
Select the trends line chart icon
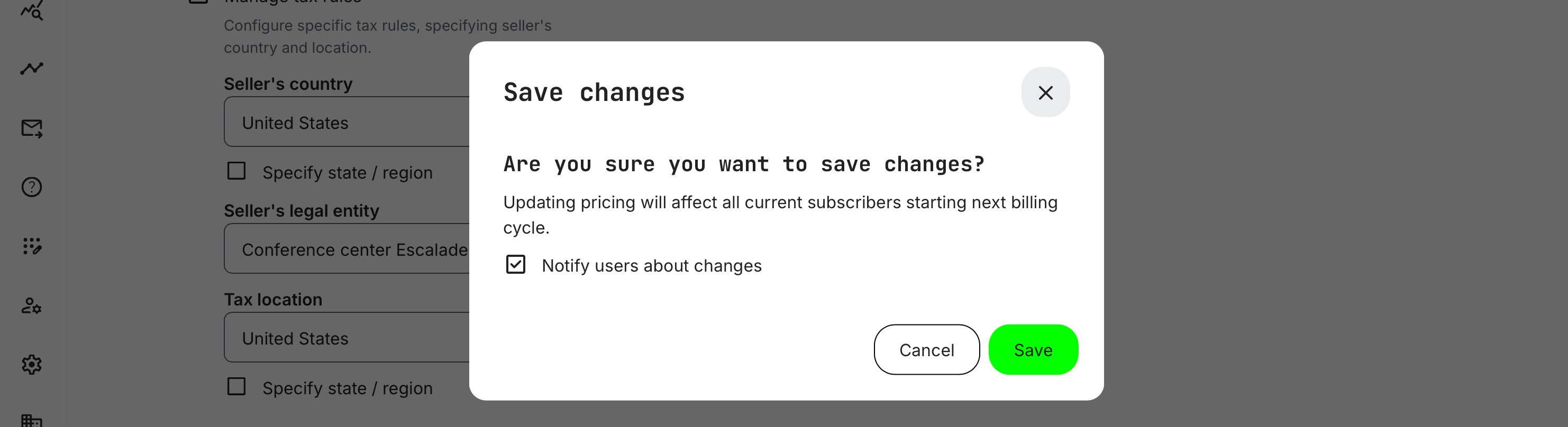click(31, 68)
